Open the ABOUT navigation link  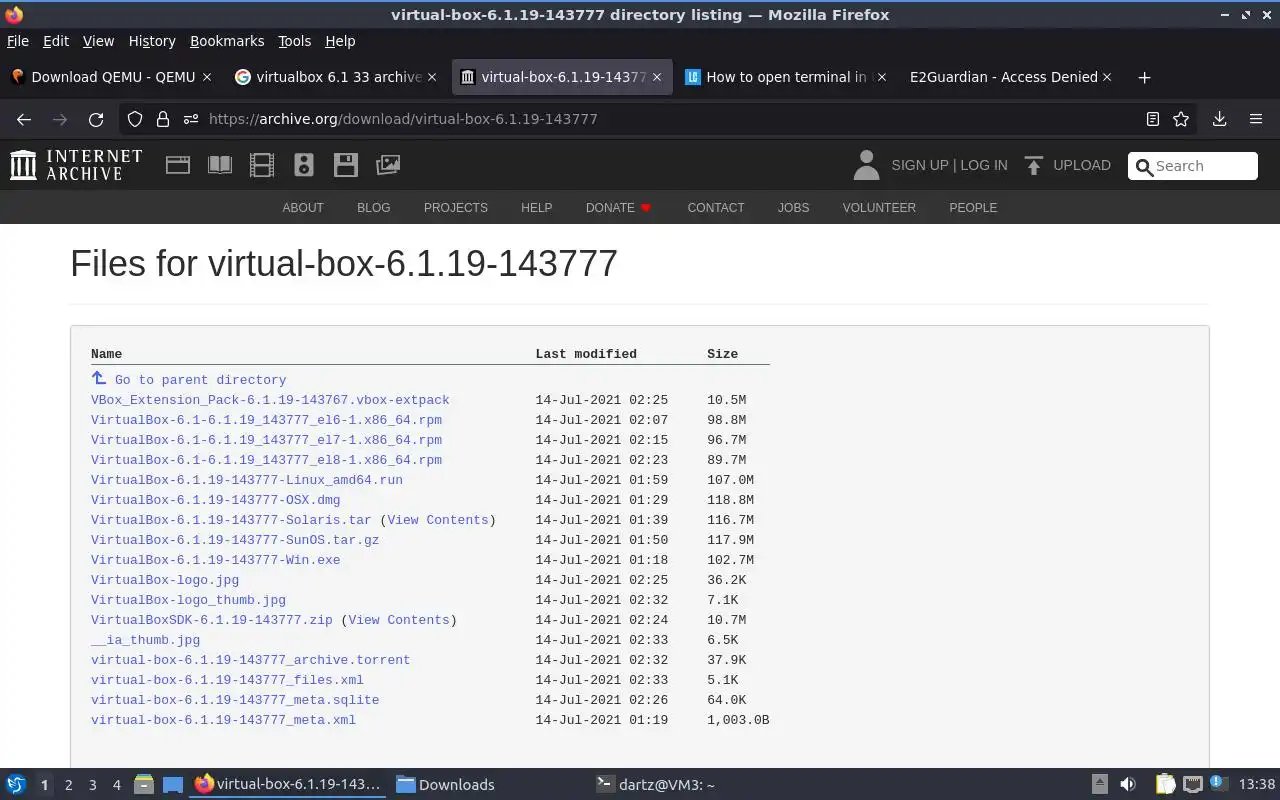tap(303, 208)
